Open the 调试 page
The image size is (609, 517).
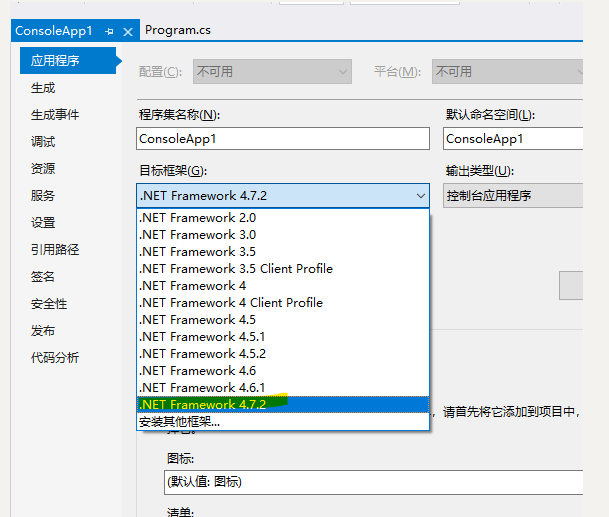43,141
